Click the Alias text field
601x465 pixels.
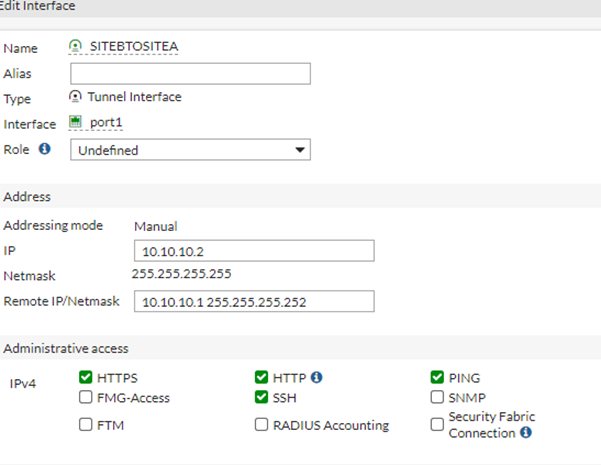(x=190, y=73)
